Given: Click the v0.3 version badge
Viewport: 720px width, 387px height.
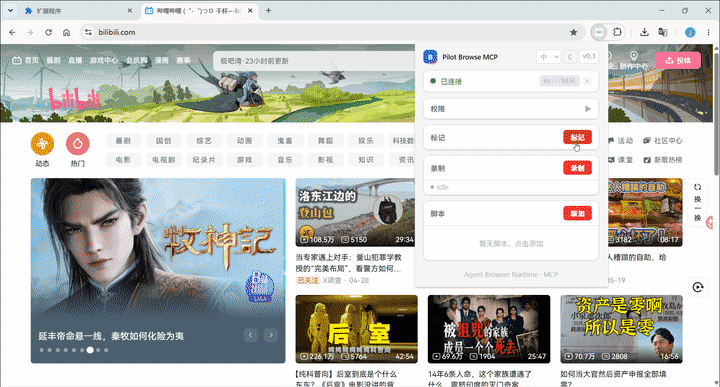Looking at the screenshot, I should click(x=589, y=56).
